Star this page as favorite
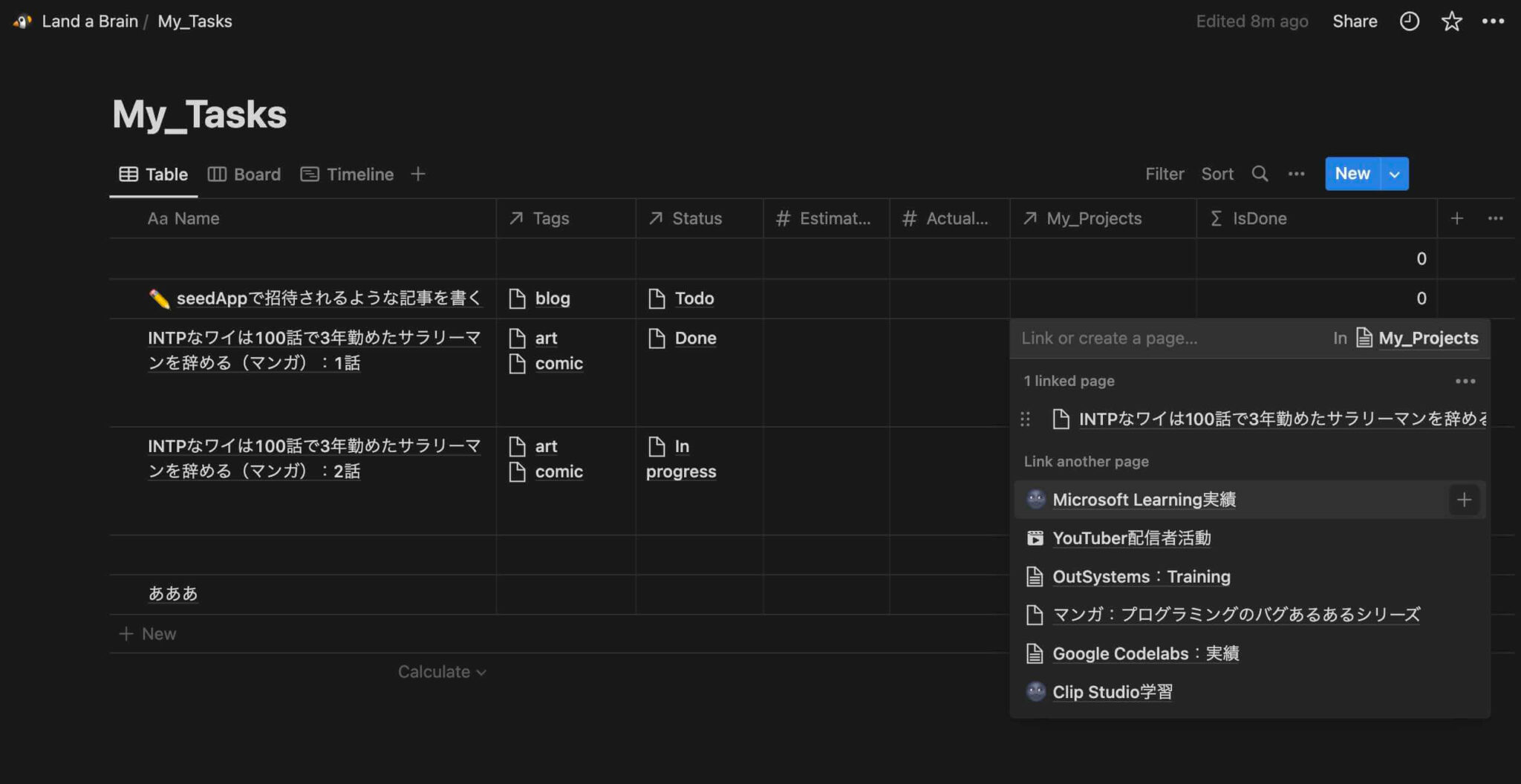This screenshot has width=1521, height=784. click(x=1451, y=22)
